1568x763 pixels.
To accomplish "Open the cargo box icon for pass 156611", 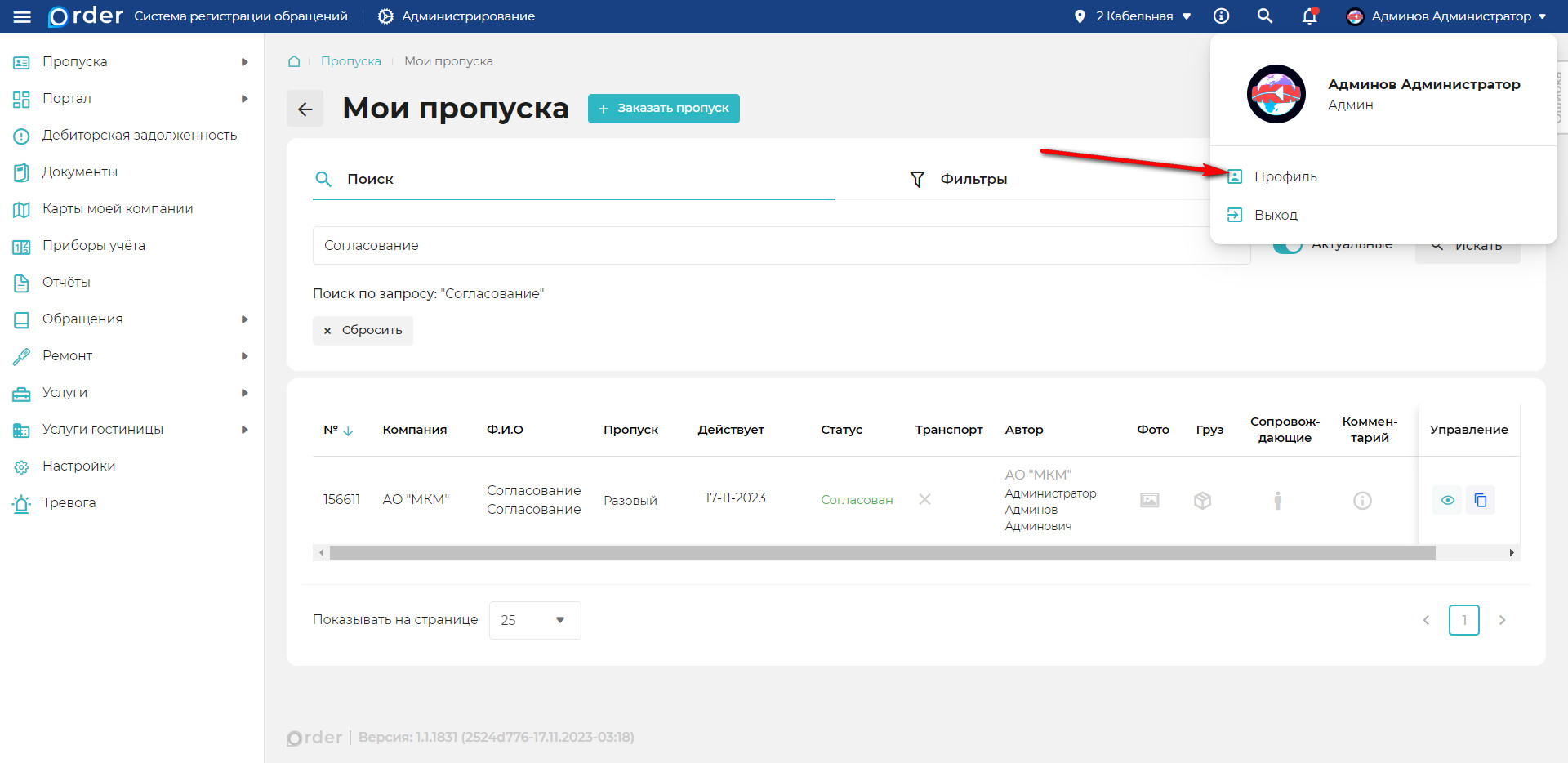I will [1201, 500].
